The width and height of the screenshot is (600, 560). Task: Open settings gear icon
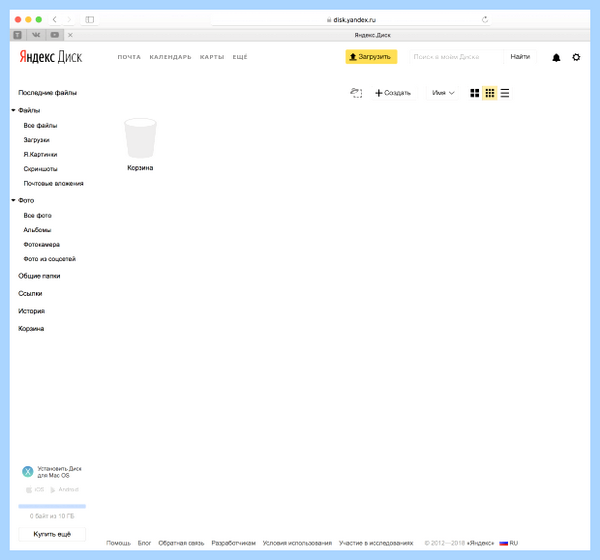pos(576,57)
